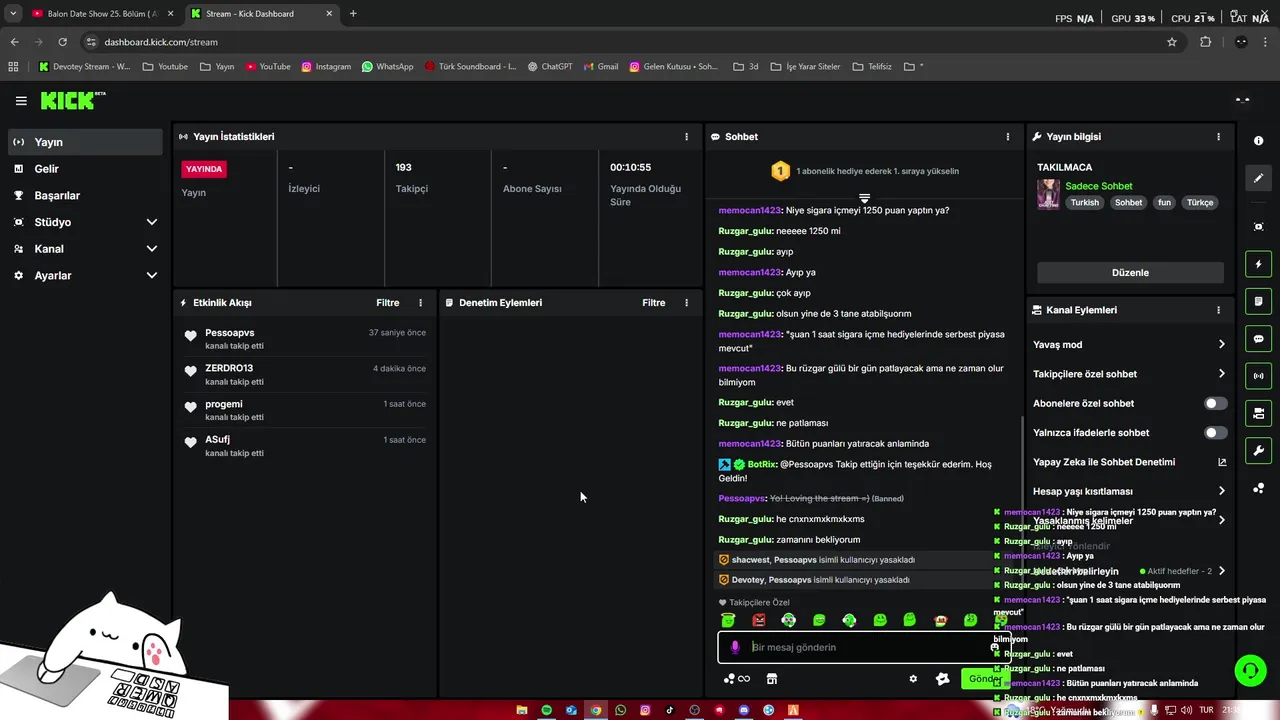Open the hamburger menu beside the Kick logo
This screenshot has height=720, width=1280.
(21, 101)
